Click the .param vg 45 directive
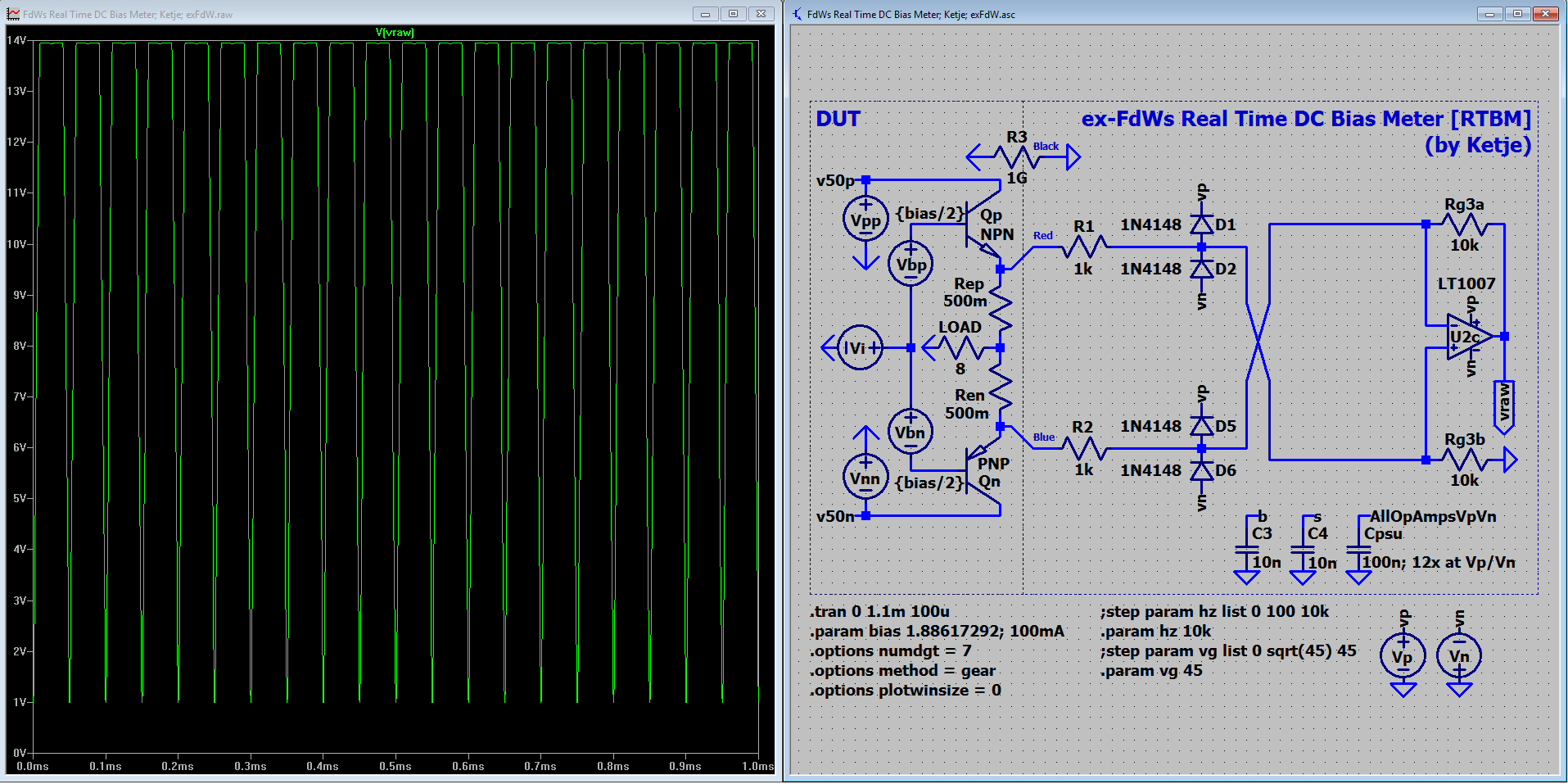The image size is (1568, 784). tap(1151, 670)
